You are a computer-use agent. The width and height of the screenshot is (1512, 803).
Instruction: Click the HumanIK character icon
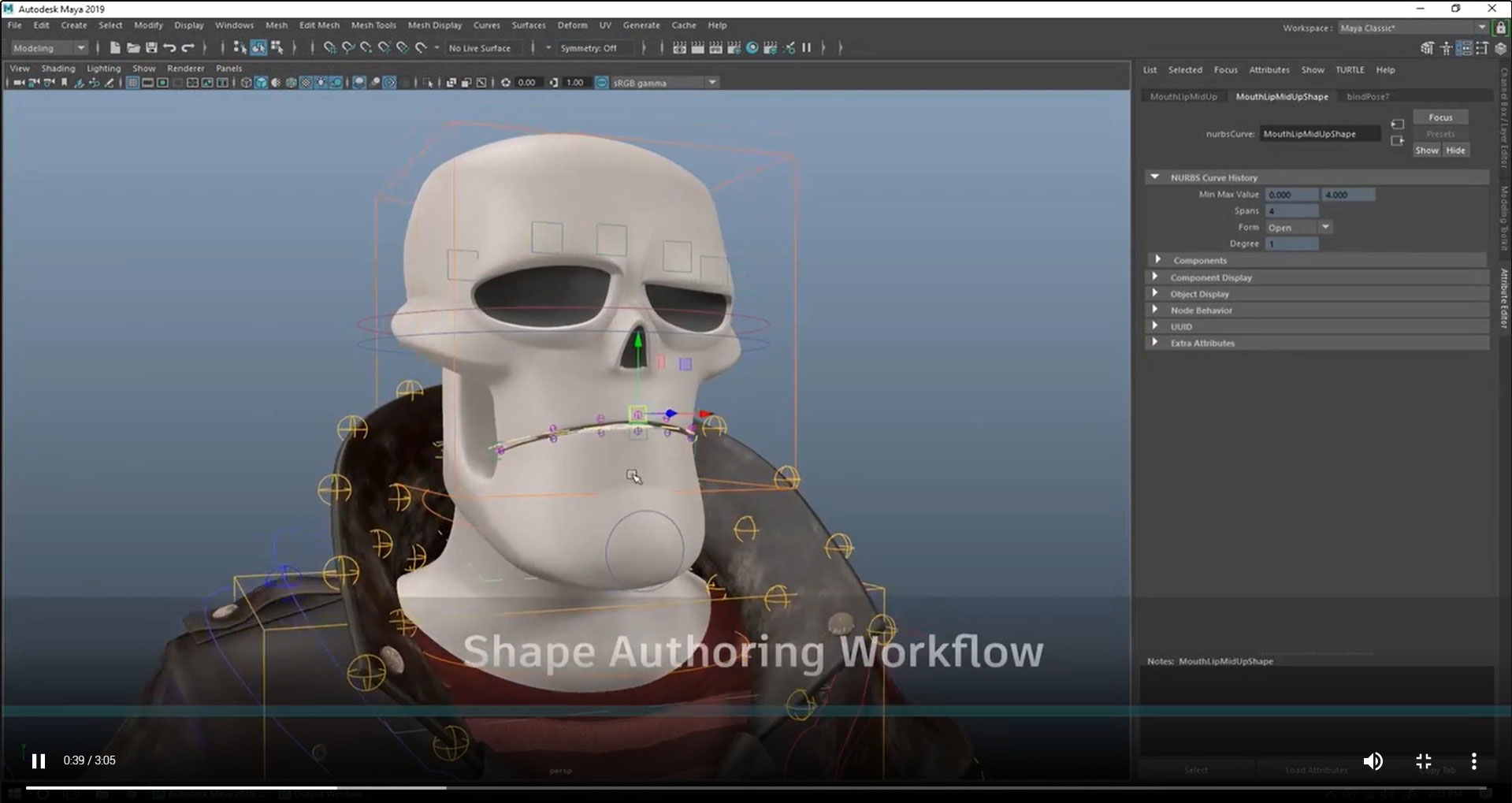click(1446, 48)
